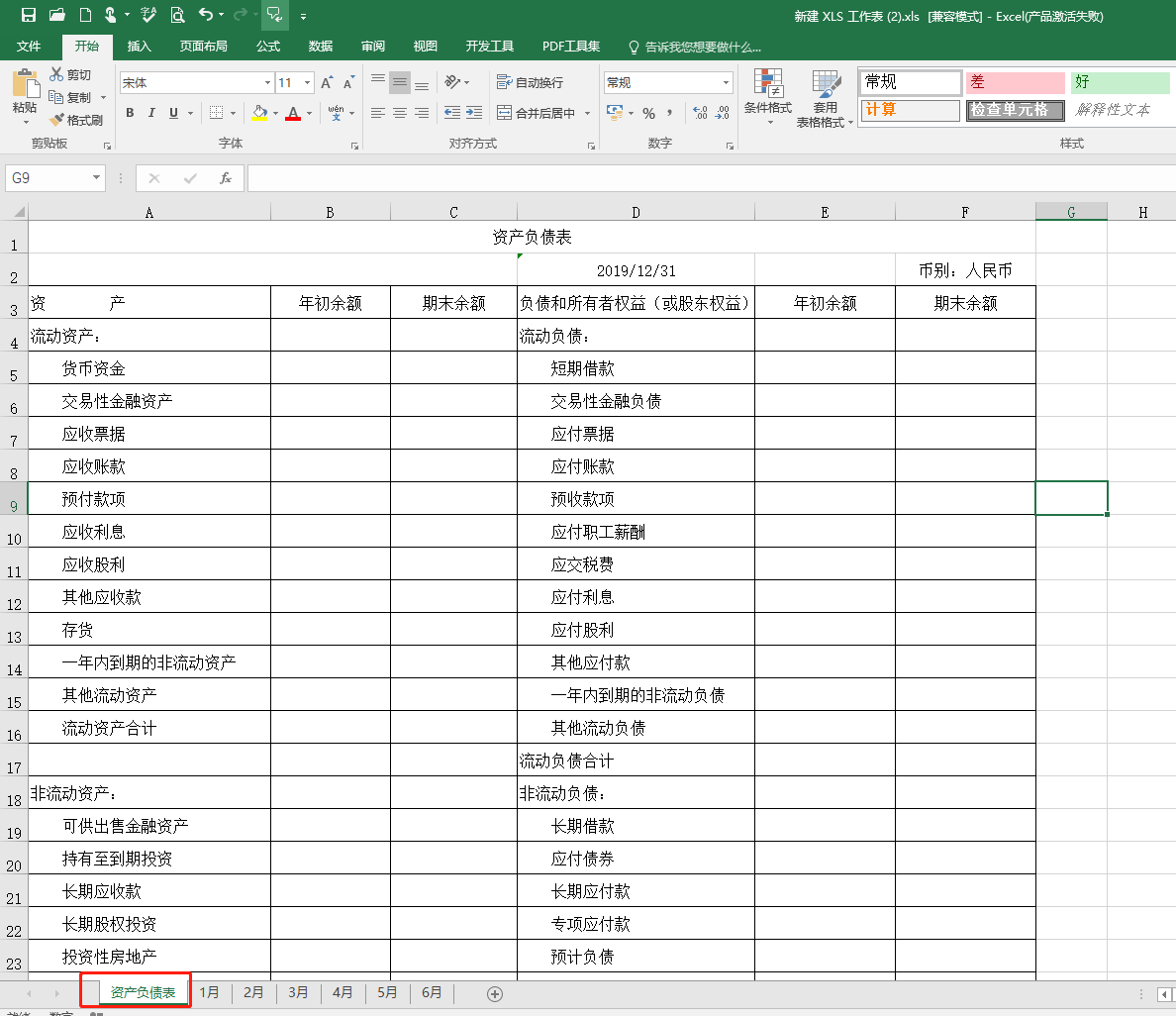The width and height of the screenshot is (1176, 1016).
Task: Center-align cell text horizontally
Action: point(400,113)
